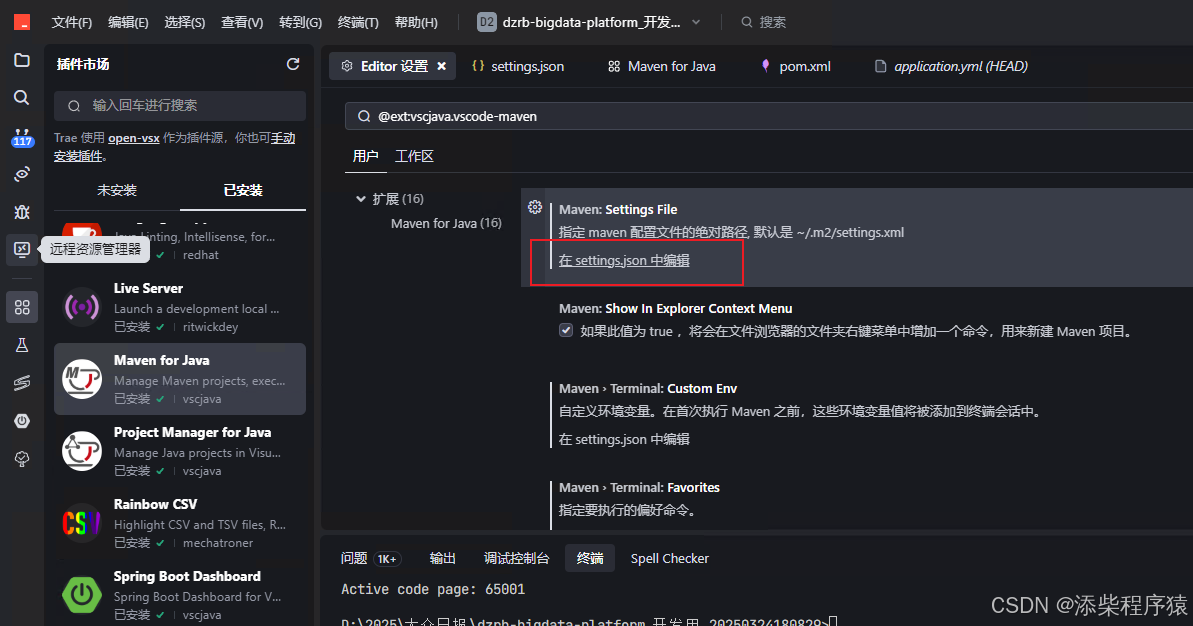This screenshot has width=1193, height=626.
Task: Click 在 settings.json 中编辑 under Custom Env
Action: (624, 439)
